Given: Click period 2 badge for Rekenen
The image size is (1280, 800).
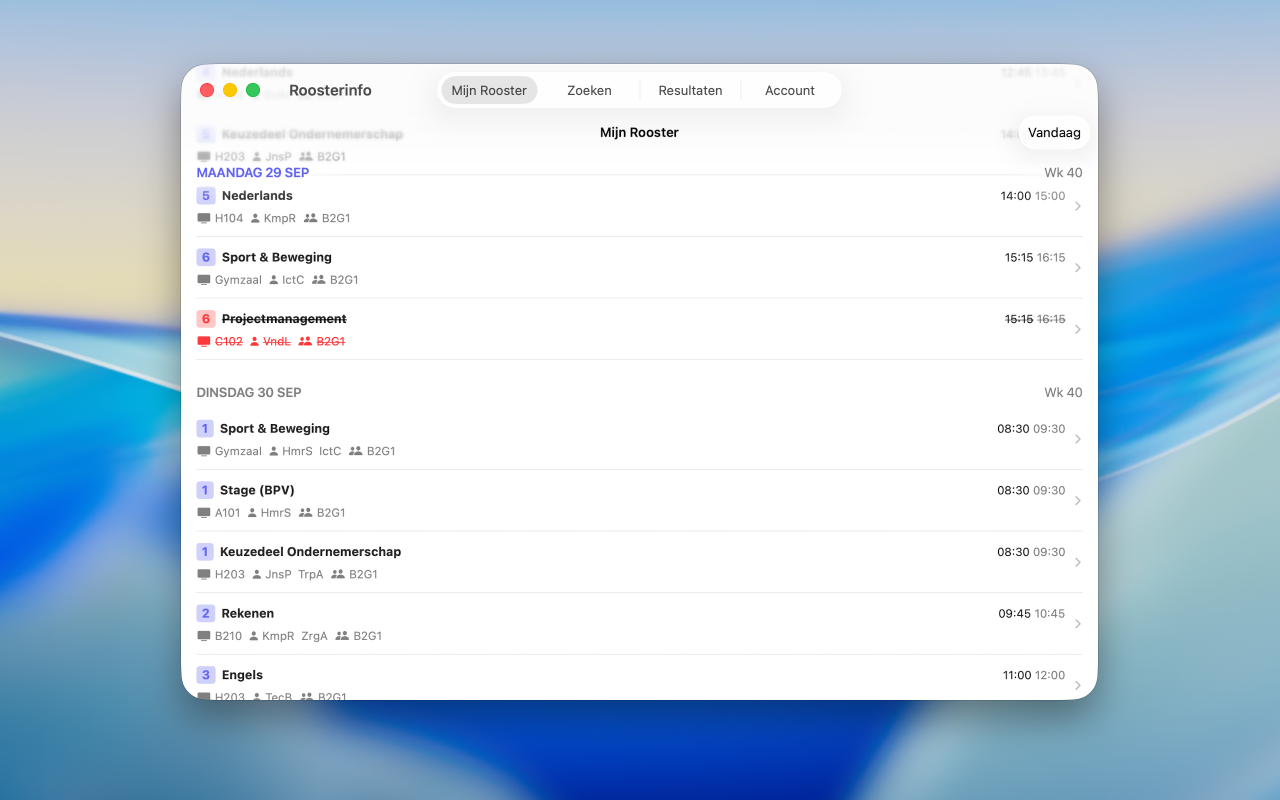Looking at the screenshot, I should tap(206, 613).
